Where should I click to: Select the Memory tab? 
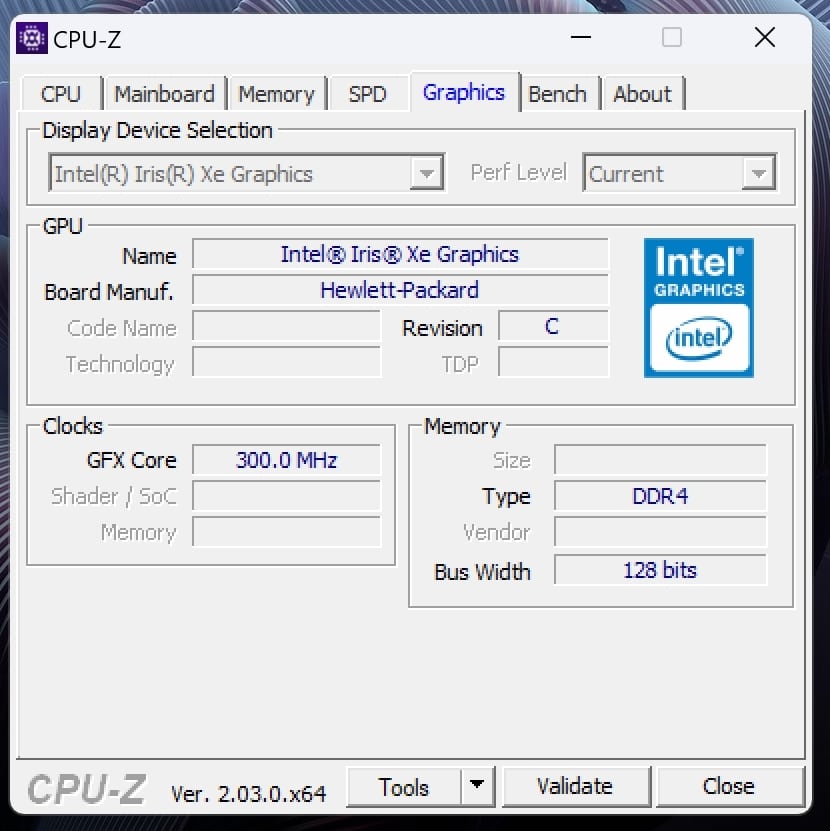(276, 94)
